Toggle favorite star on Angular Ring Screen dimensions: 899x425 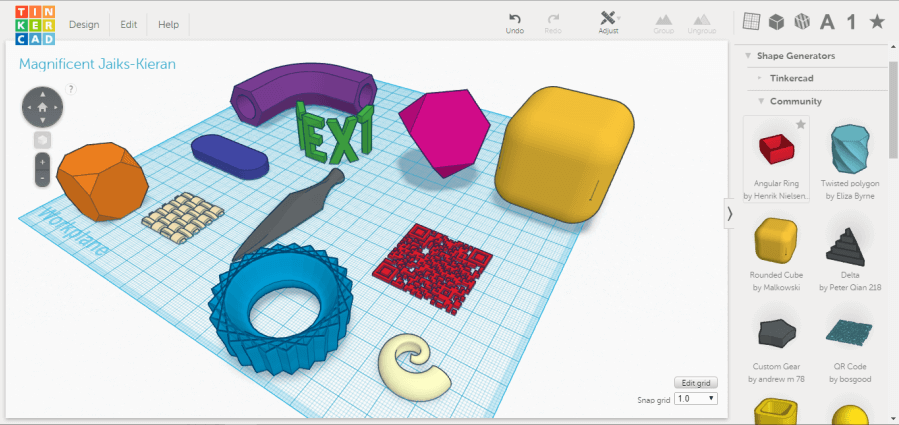(x=800, y=125)
